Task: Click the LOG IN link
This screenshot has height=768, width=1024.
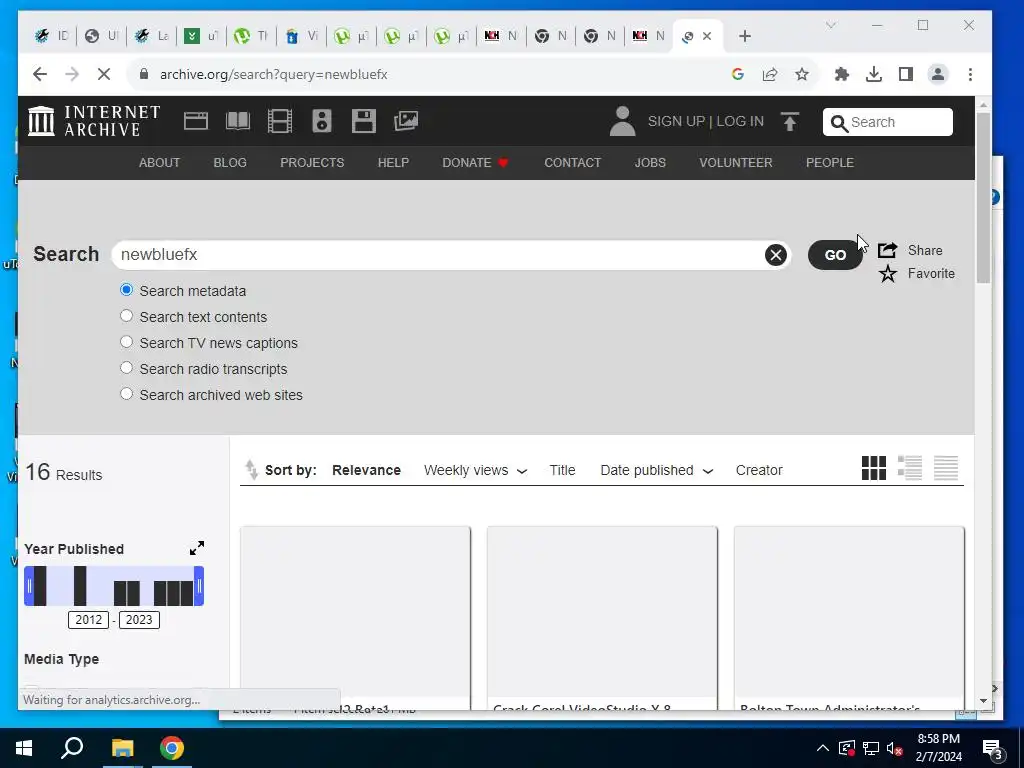Action: tap(740, 121)
